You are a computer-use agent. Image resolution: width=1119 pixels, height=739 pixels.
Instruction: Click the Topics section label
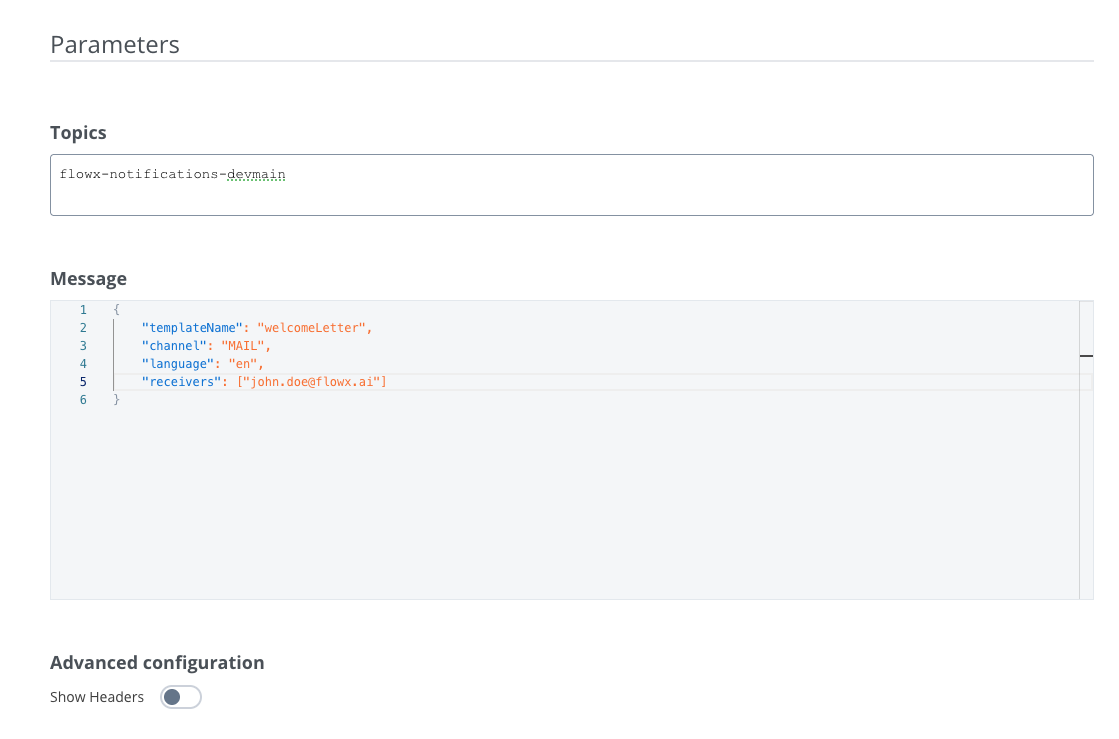tap(79, 133)
